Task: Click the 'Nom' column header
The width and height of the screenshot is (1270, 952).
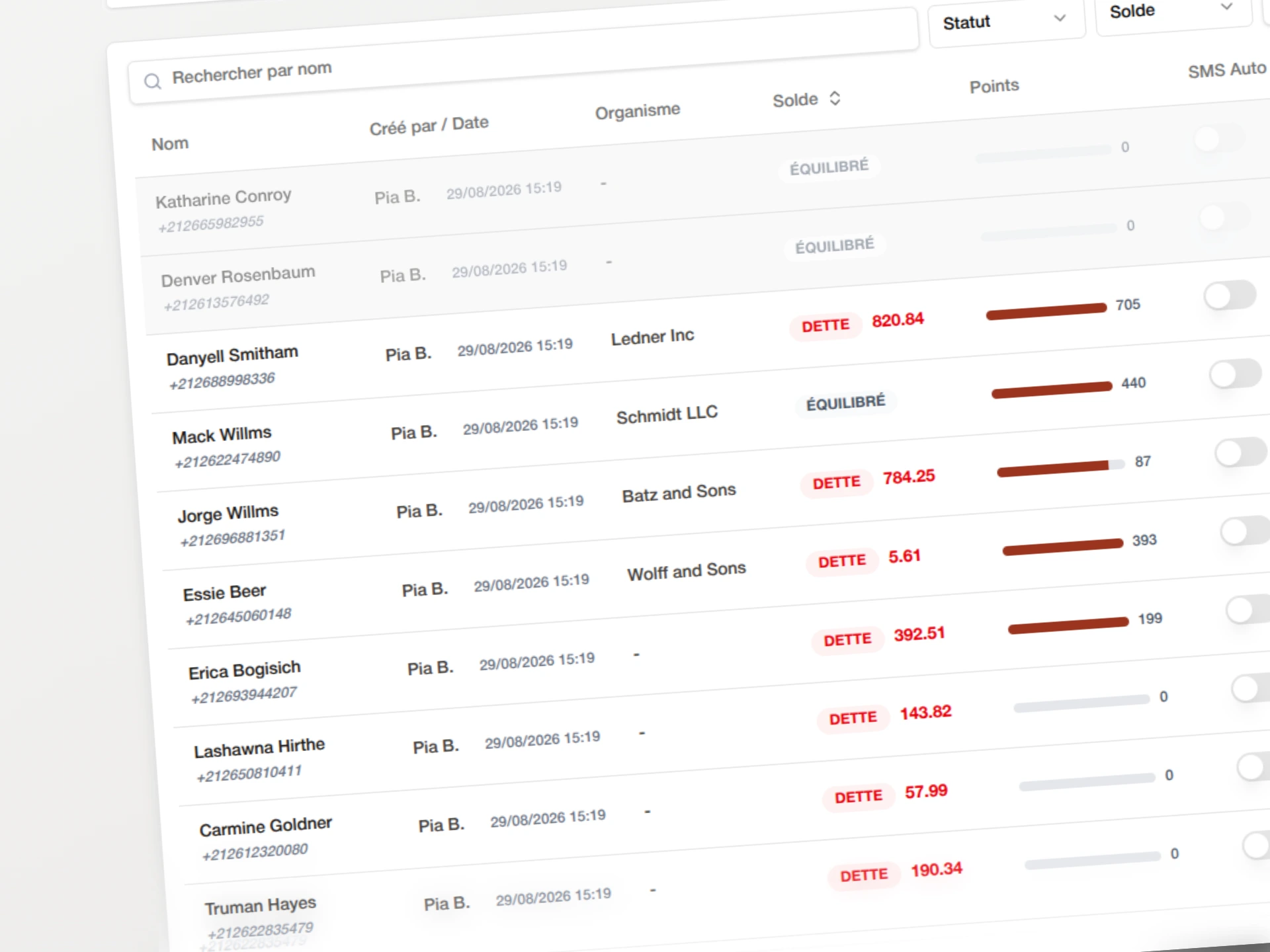Action: coord(170,143)
